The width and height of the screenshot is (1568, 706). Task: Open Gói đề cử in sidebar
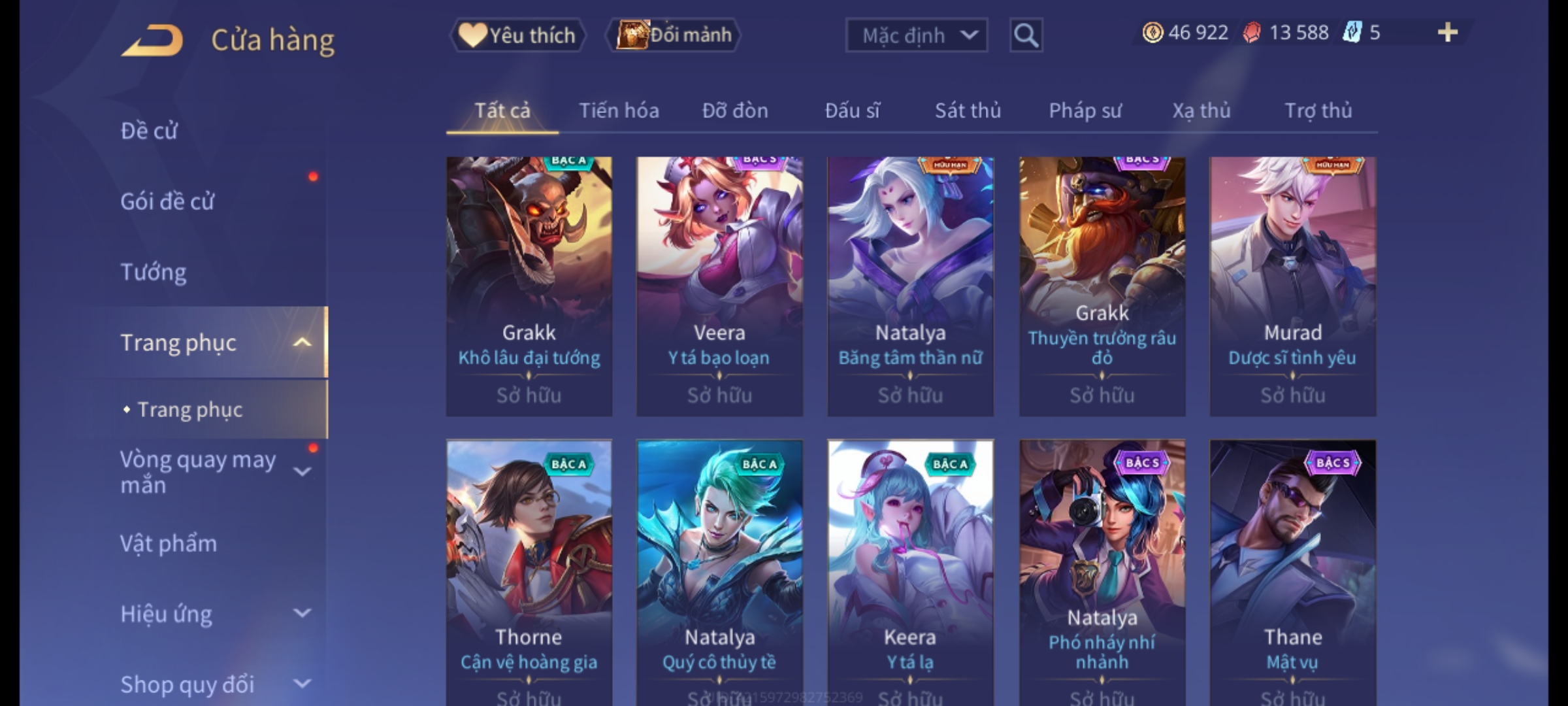[167, 201]
